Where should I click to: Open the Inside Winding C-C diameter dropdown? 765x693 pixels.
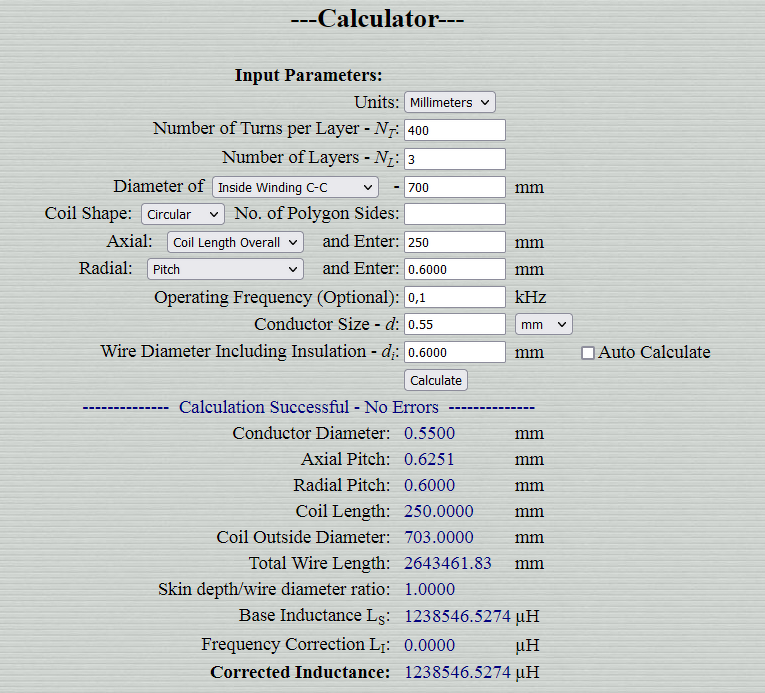coord(295,187)
